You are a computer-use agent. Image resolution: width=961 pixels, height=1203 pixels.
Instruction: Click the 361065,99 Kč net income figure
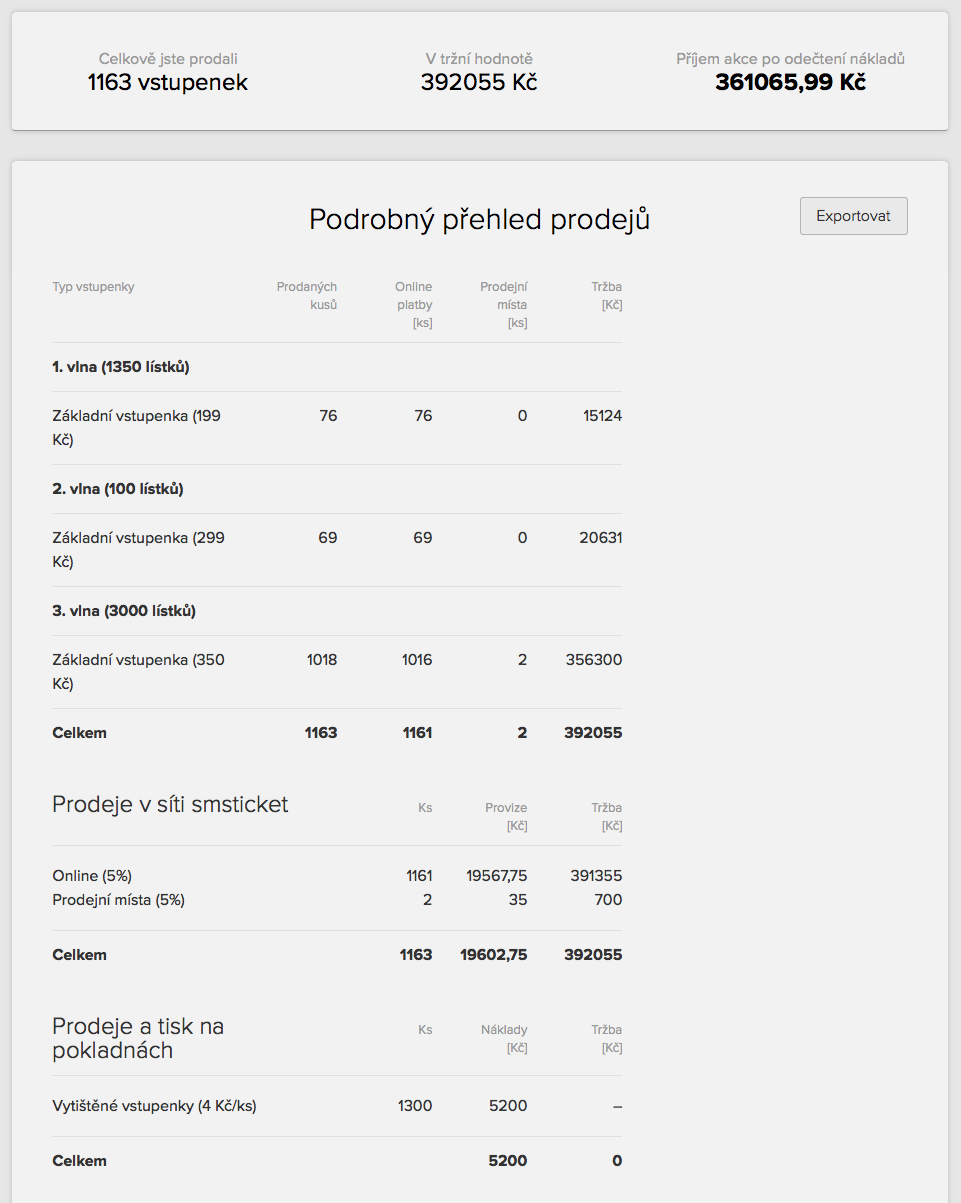[790, 82]
